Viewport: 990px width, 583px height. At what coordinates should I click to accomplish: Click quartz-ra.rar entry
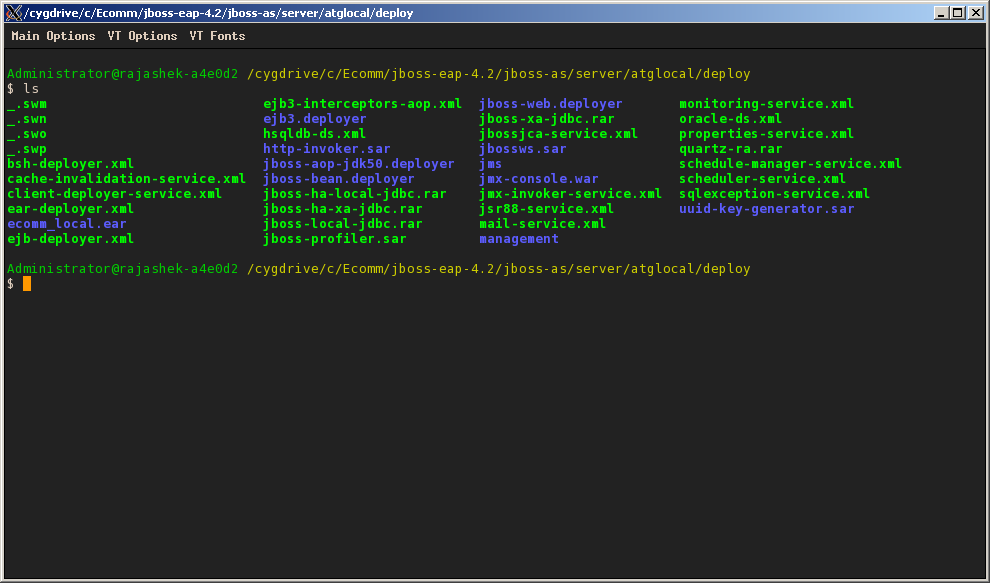point(731,149)
